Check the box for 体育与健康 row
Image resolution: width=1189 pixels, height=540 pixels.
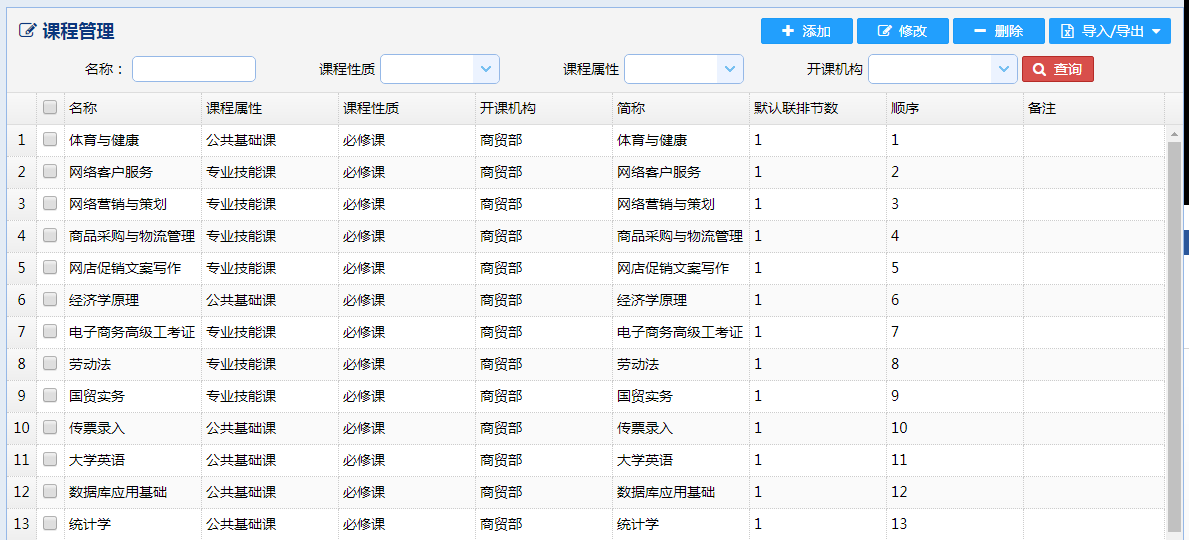(x=50, y=140)
